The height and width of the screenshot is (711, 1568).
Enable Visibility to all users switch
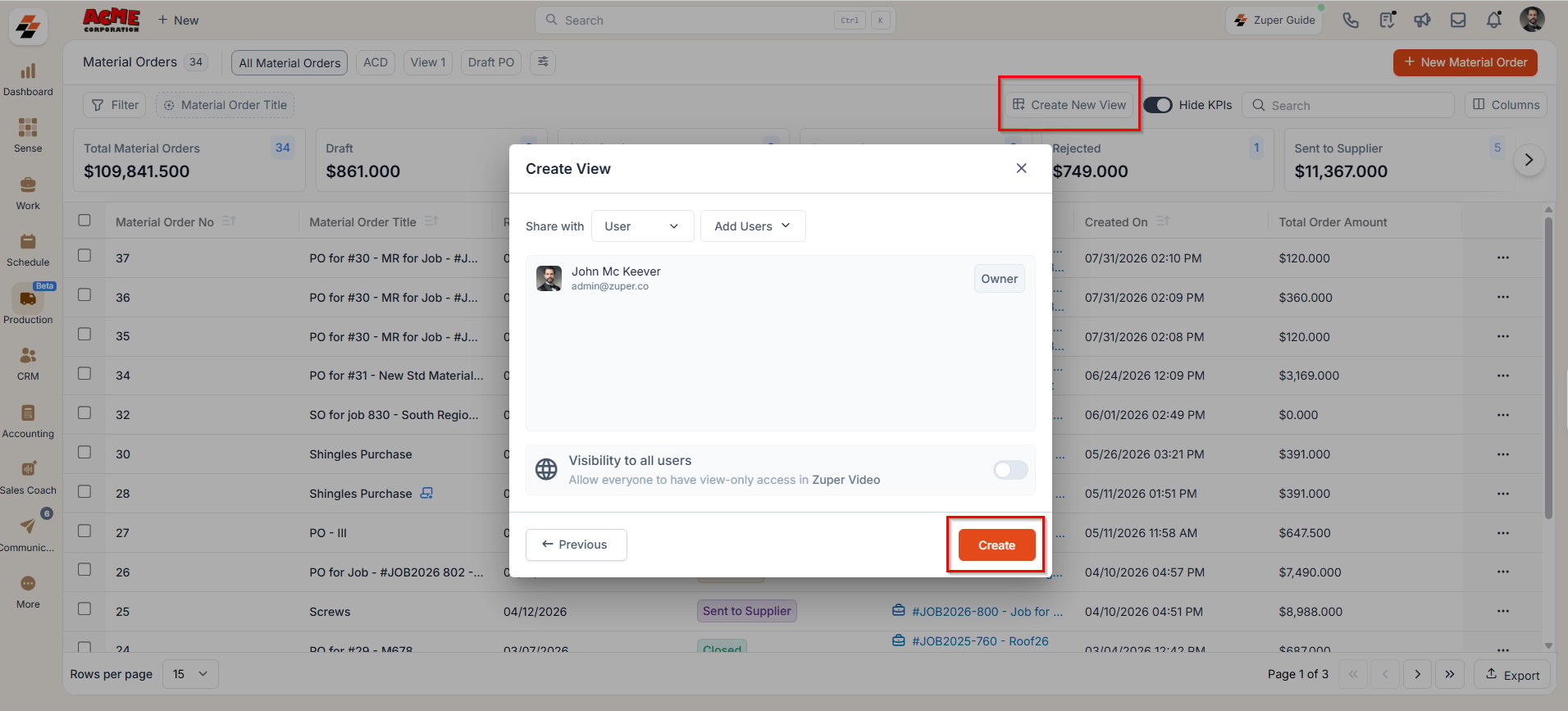(1010, 470)
